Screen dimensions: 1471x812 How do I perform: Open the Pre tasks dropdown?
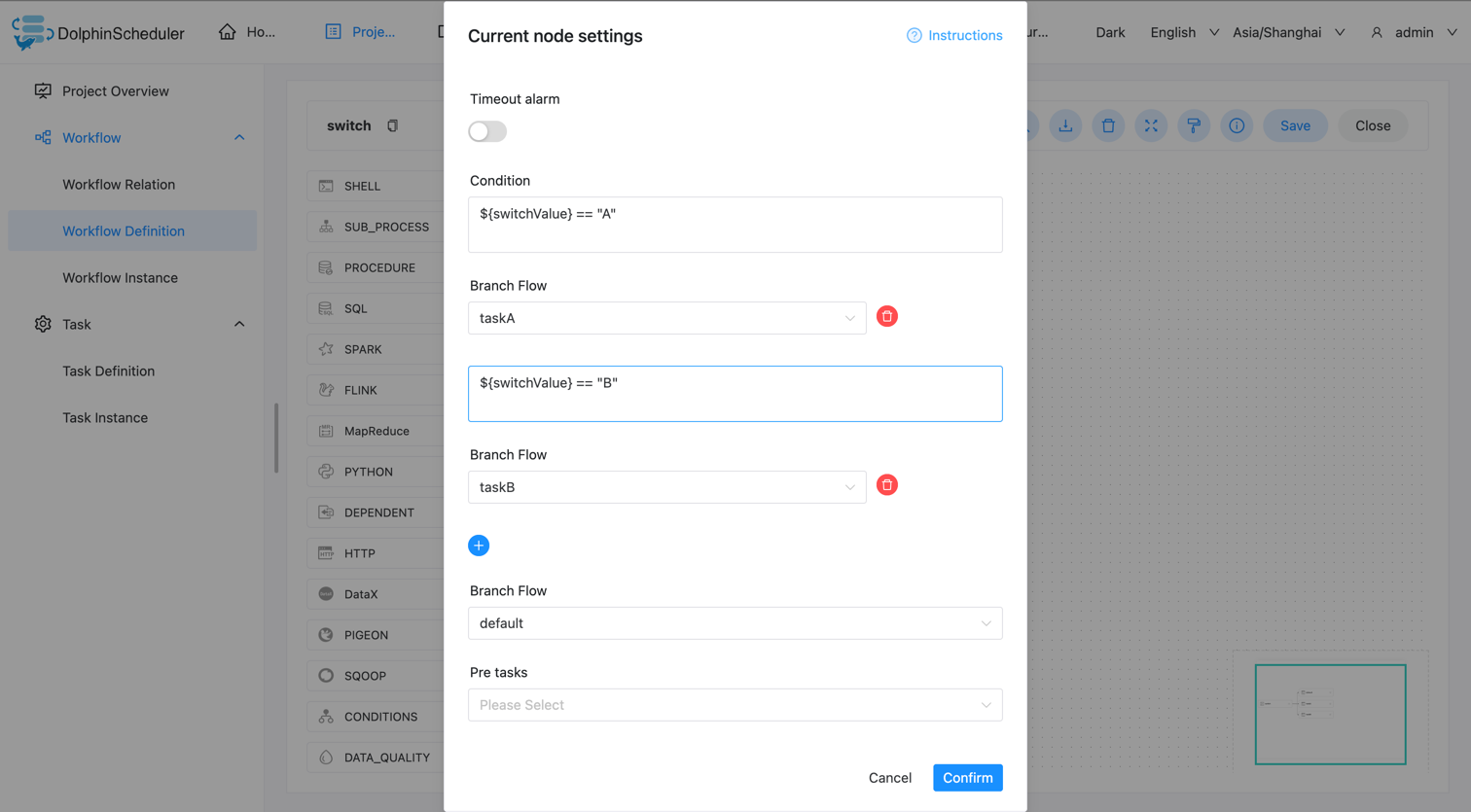click(735, 704)
